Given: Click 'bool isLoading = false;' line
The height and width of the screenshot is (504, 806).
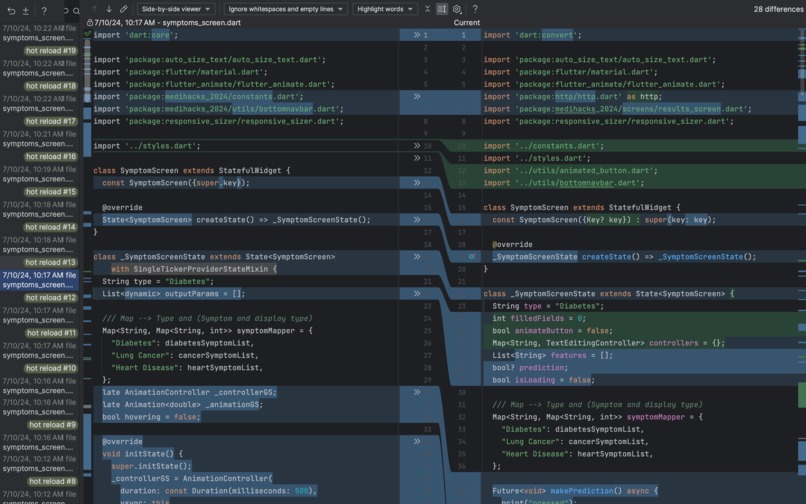Looking at the screenshot, I should click(x=543, y=380).
